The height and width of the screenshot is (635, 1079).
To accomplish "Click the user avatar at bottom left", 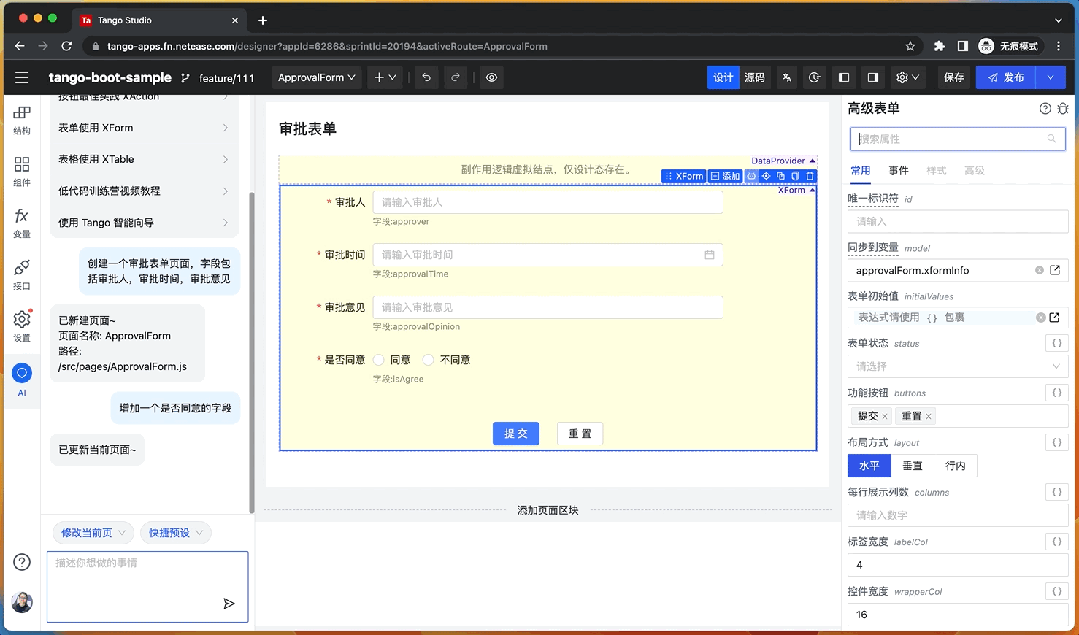I will coord(22,602).
